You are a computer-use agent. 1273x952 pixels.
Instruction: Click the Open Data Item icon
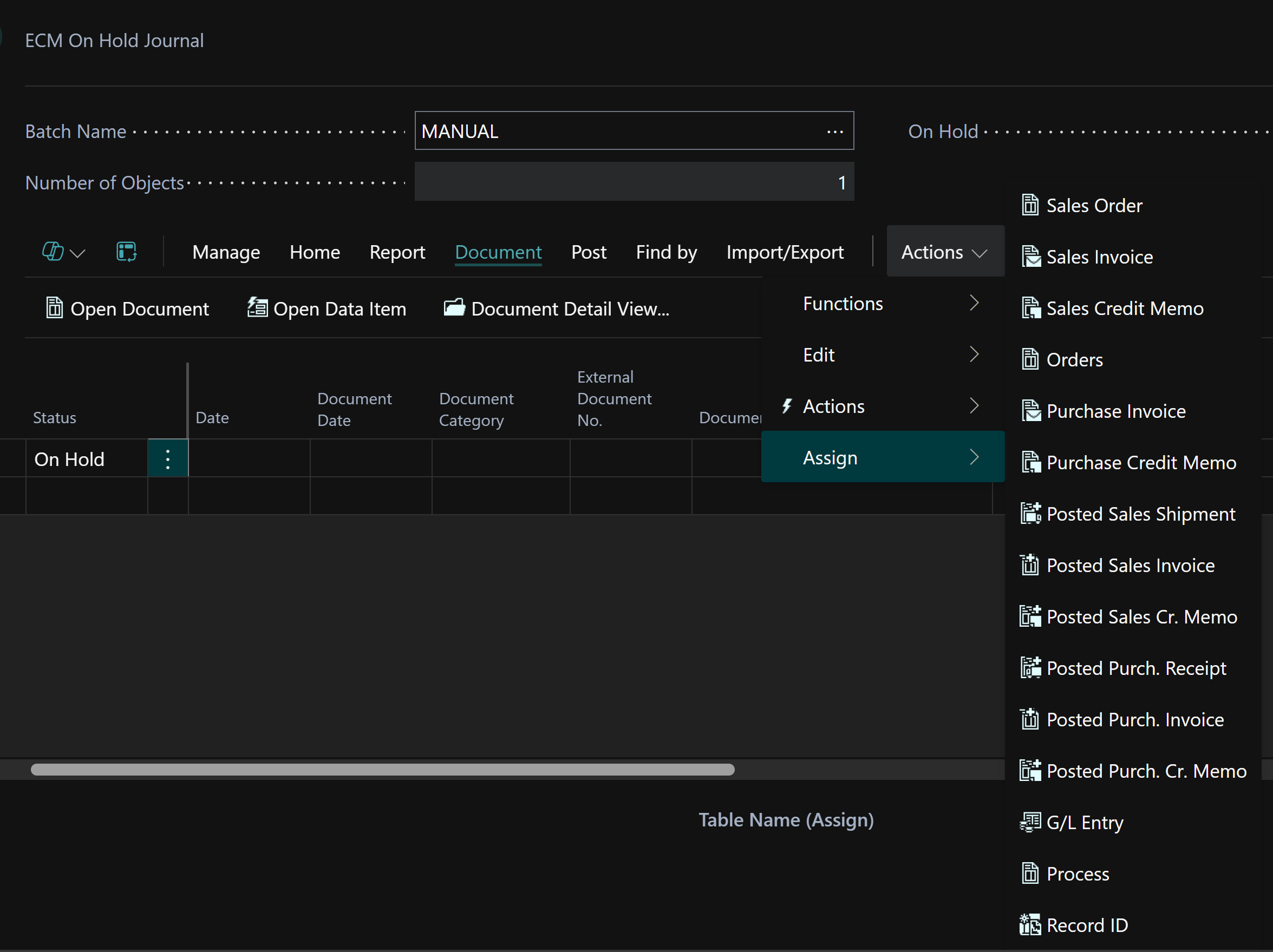point(257,308)
